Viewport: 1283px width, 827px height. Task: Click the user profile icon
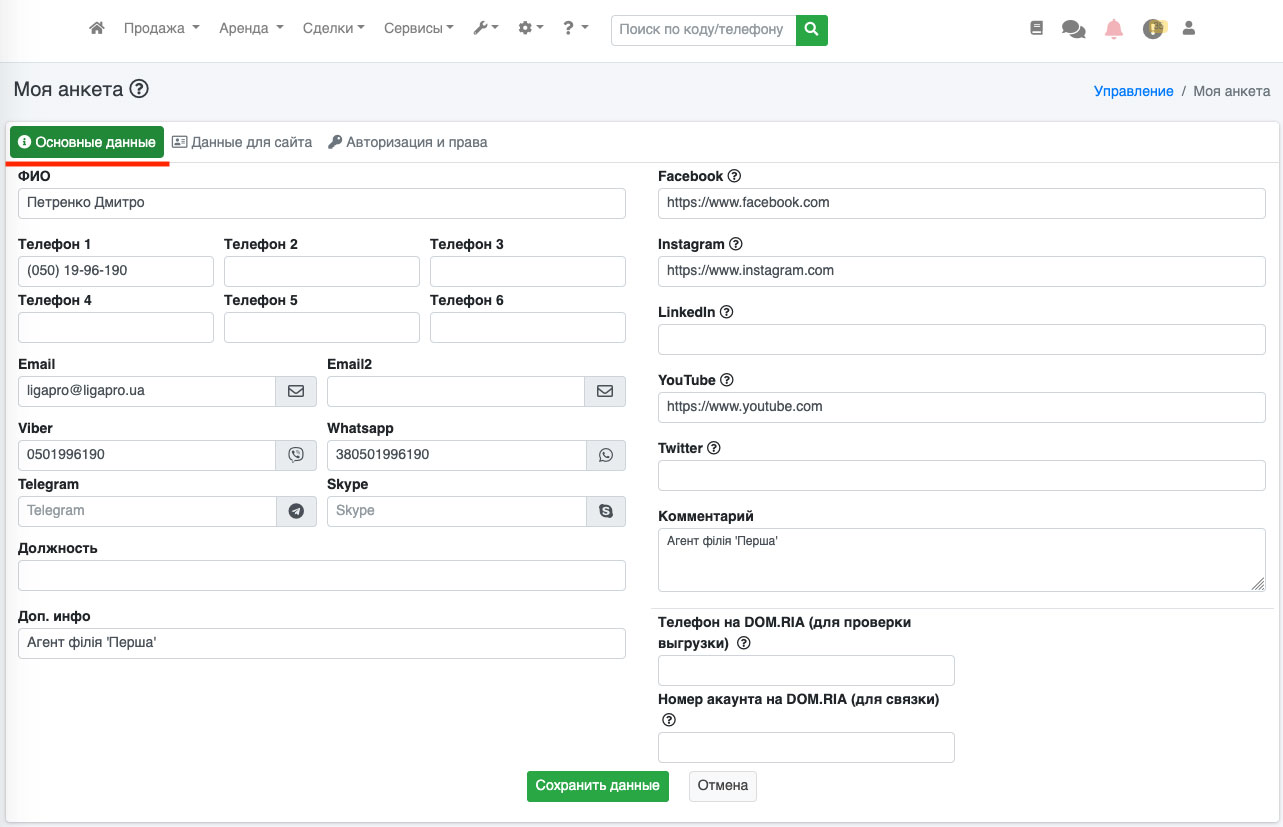(x=1189, y=29)
